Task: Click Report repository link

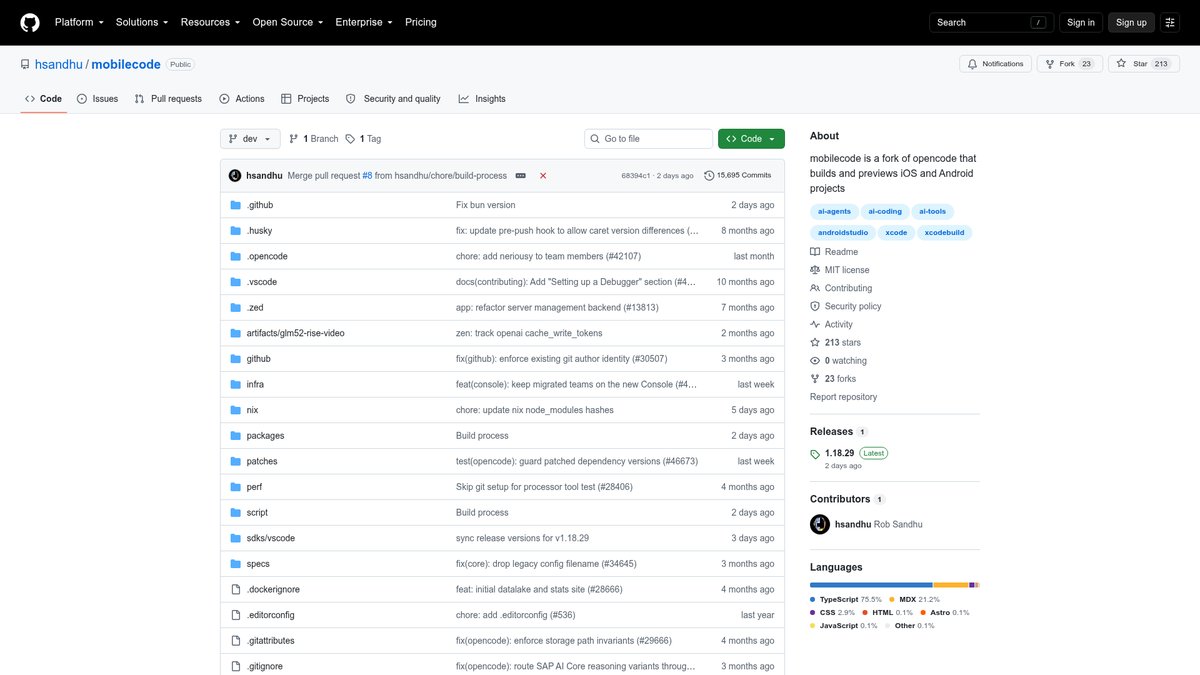Action: click(843, 397)
